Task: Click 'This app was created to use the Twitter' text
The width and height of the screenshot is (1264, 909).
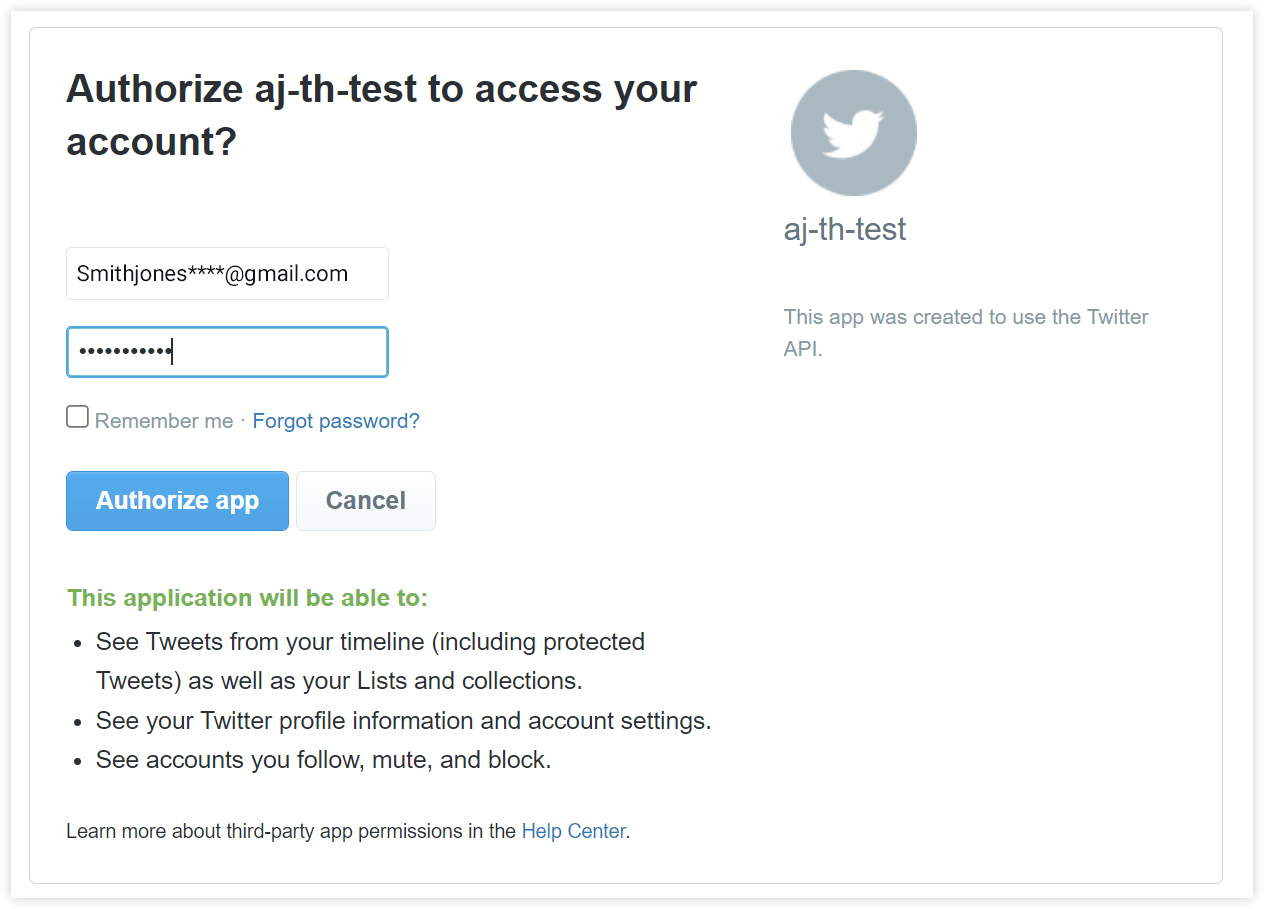Action: [x=966, y=317]
